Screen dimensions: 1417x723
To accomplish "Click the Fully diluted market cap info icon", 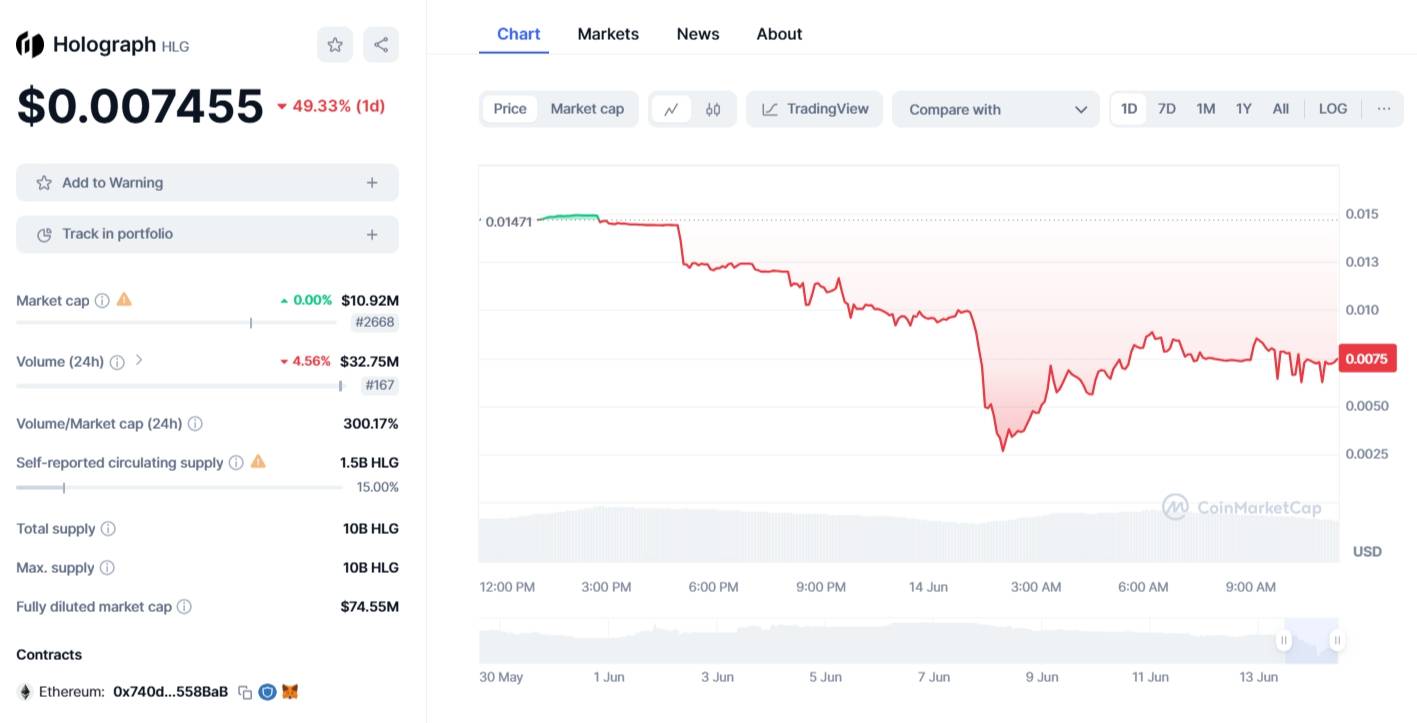I will 184,607.
